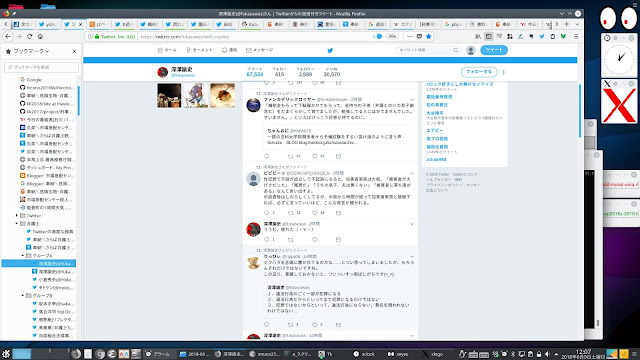Click the blue bookmark star in the address bar

[x=428, y=36]
